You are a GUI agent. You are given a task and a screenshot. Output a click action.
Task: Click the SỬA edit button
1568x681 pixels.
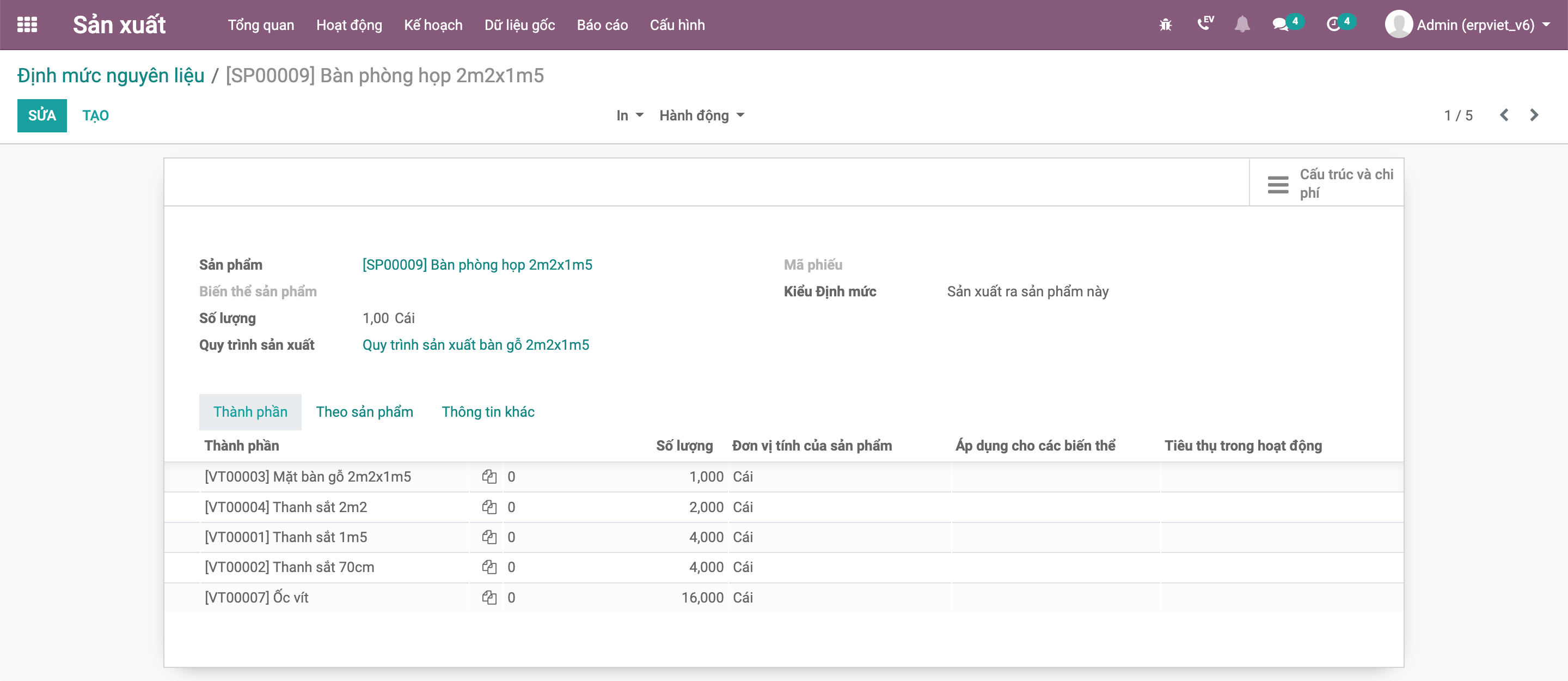pos(41,115)
